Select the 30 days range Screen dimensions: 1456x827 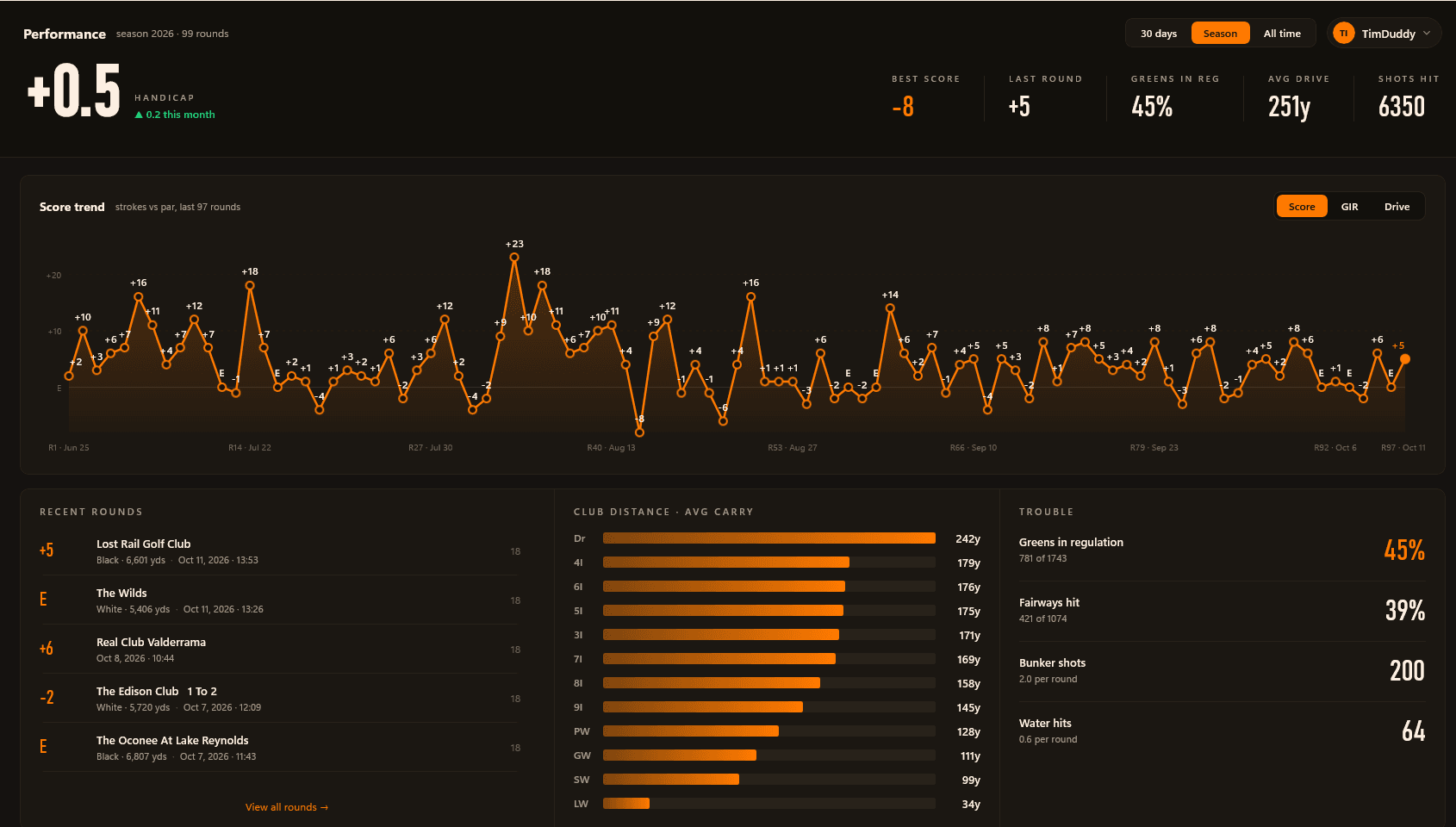tap(1159, 34)
